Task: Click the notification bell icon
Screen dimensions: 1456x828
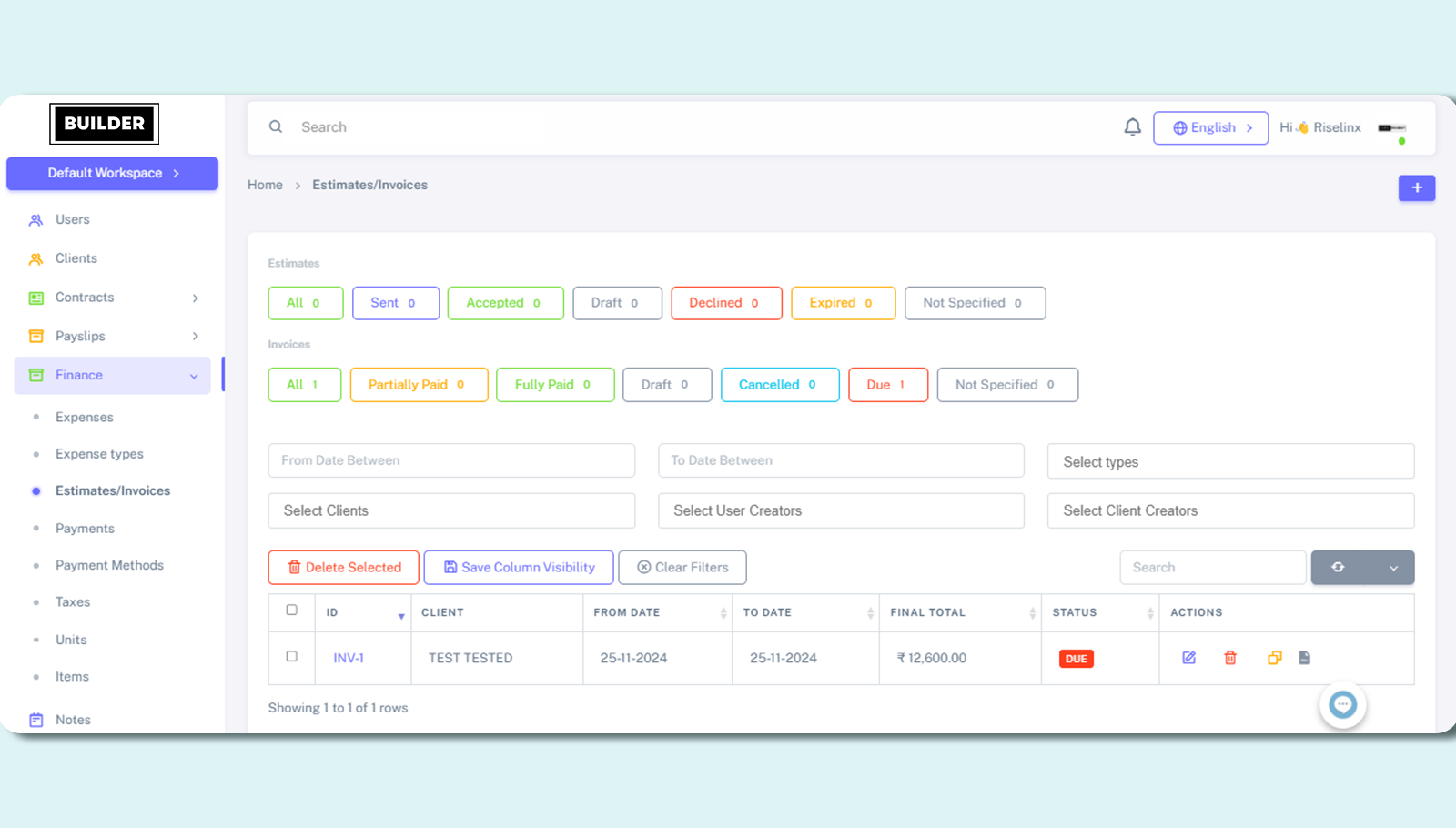Action: click(x=1132, y=127)
